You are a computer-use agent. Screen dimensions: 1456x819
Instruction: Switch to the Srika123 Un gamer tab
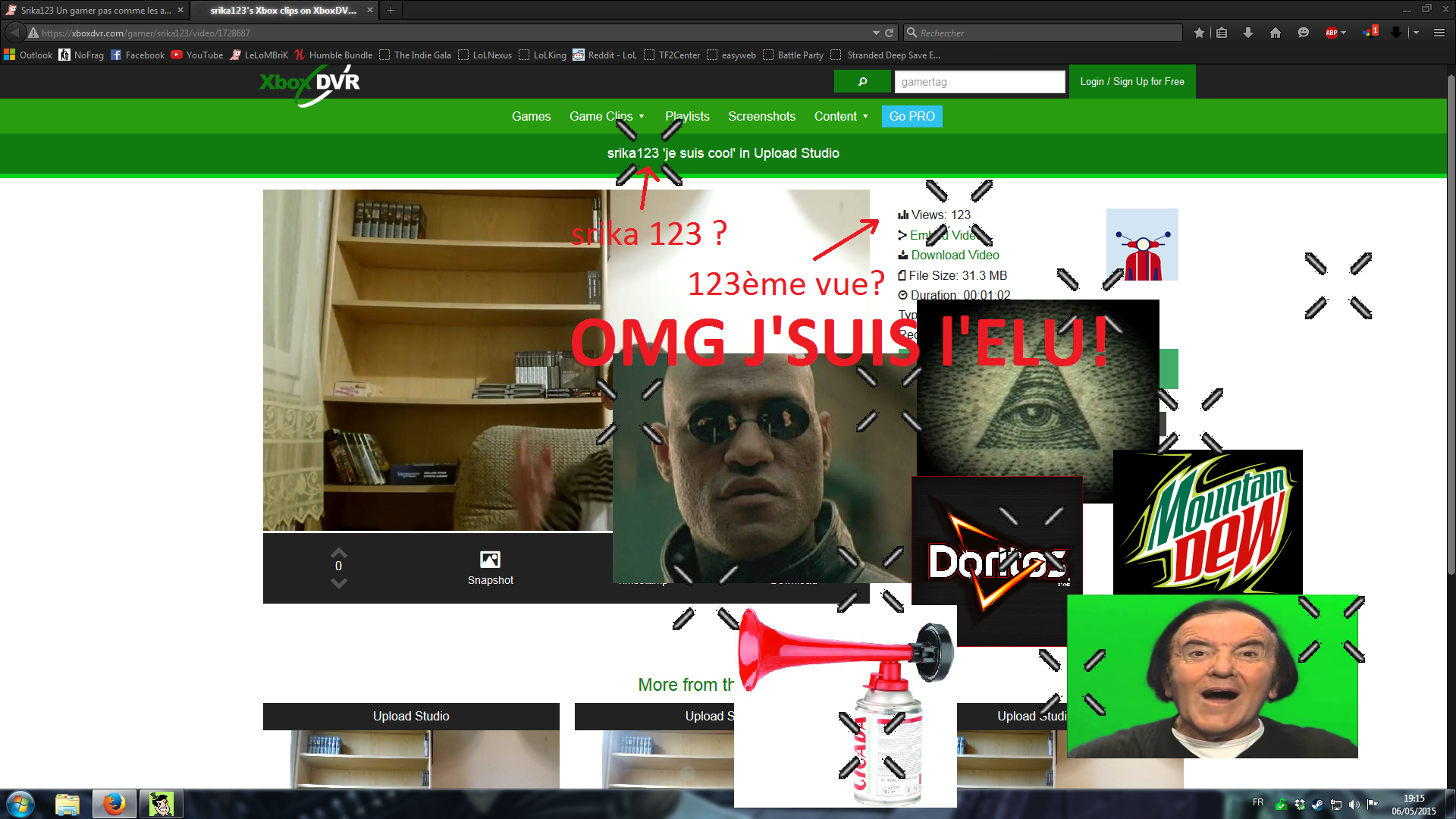point(94,10)
